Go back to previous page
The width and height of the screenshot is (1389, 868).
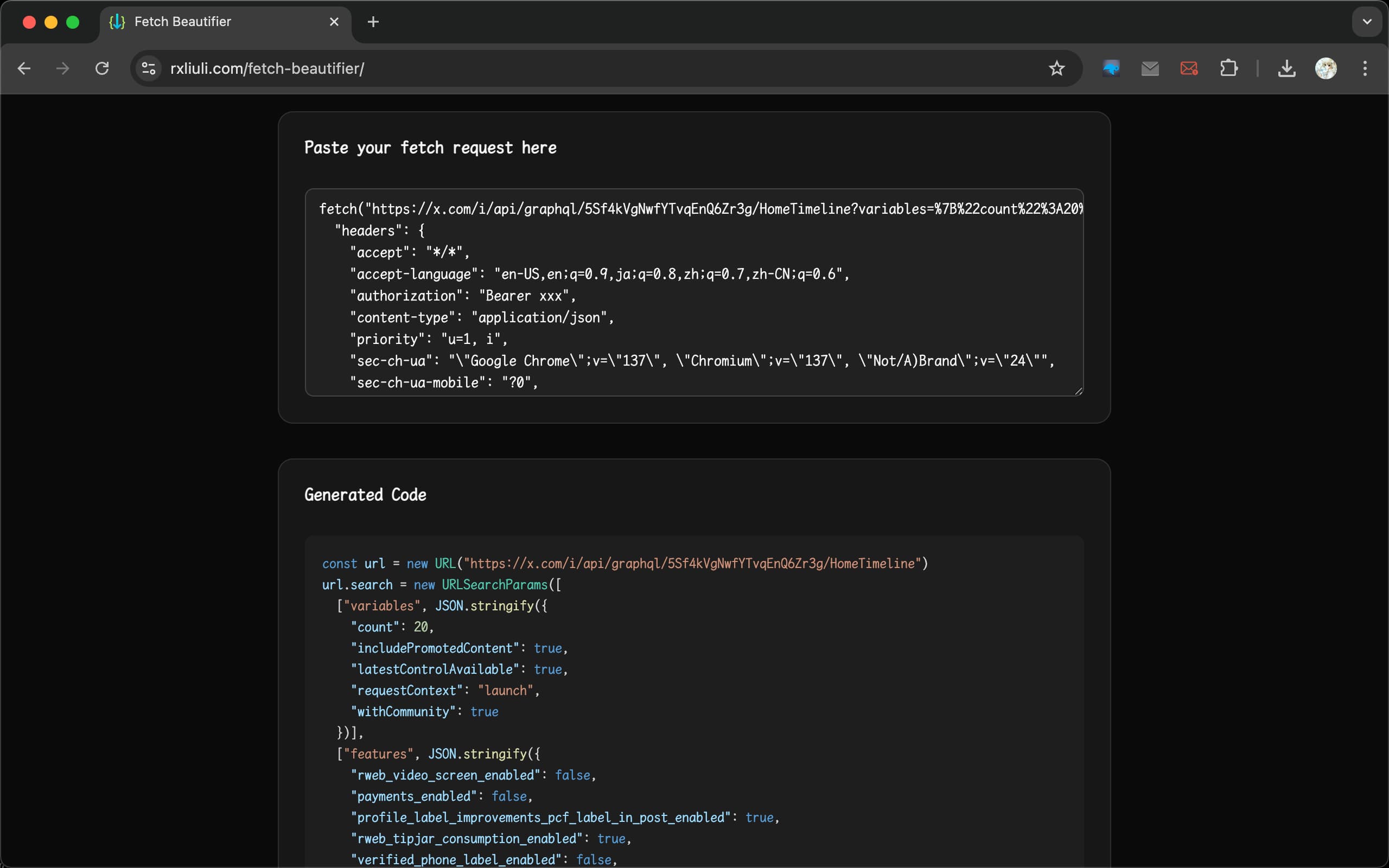tap(24, 68)
